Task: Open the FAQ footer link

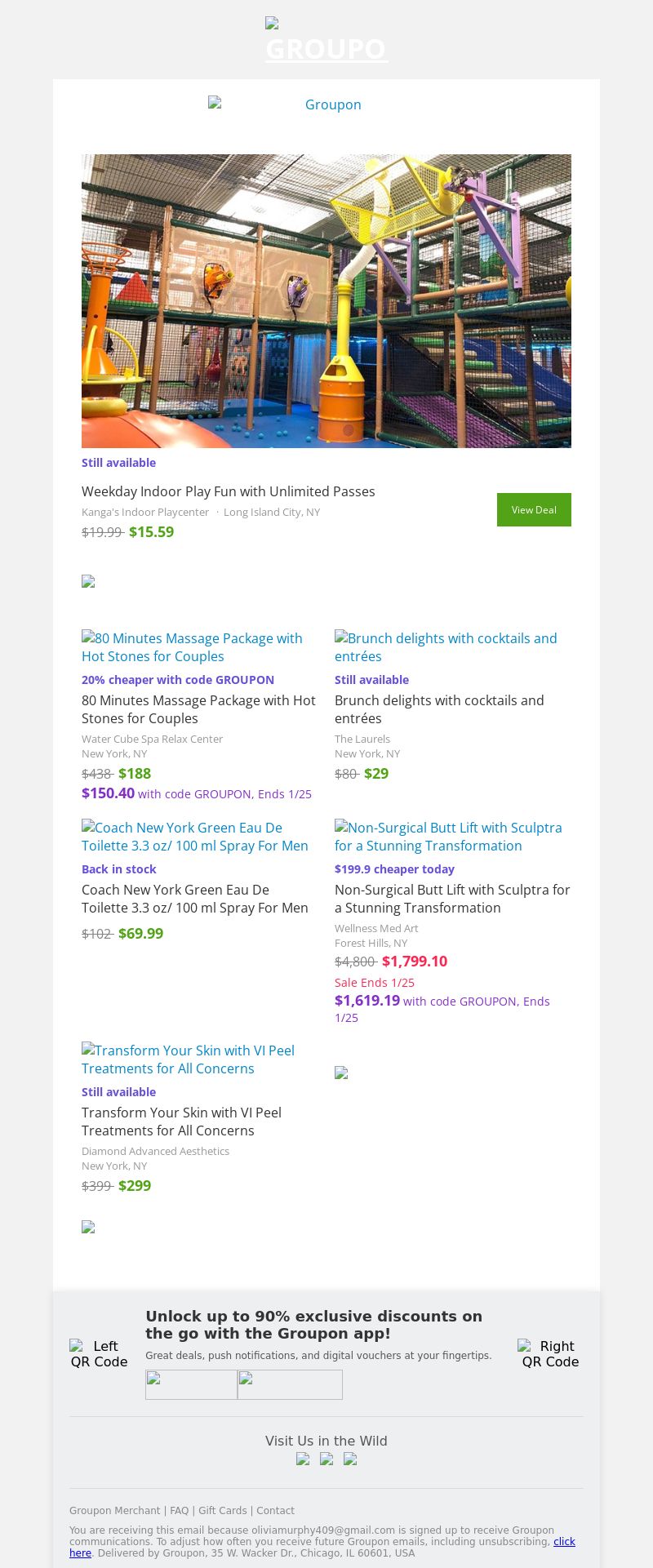Action: [x=179, y=1511]
